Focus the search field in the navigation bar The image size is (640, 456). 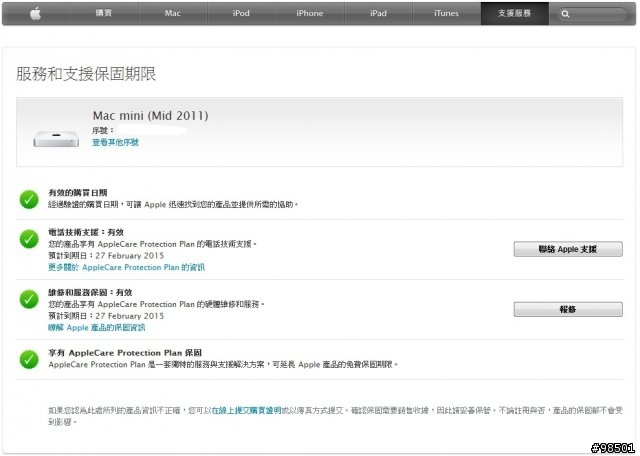[590, 14]
